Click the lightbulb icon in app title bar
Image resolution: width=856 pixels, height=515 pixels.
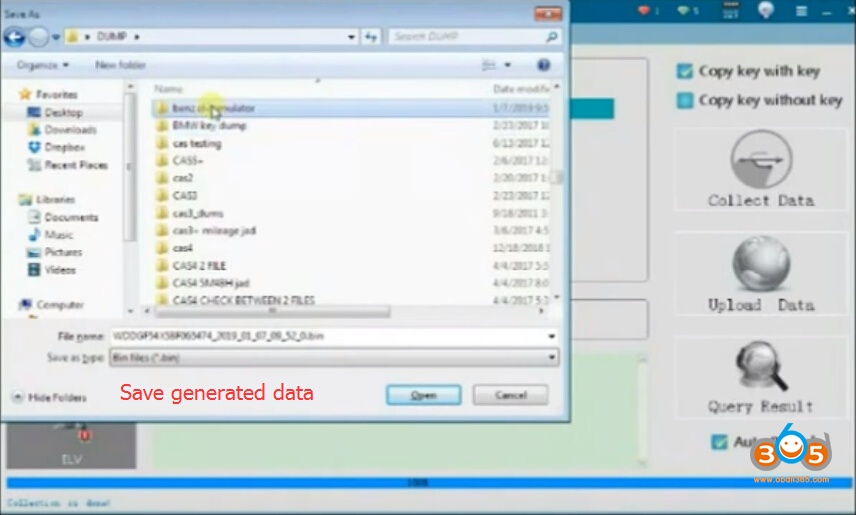(x=765, y=10)
